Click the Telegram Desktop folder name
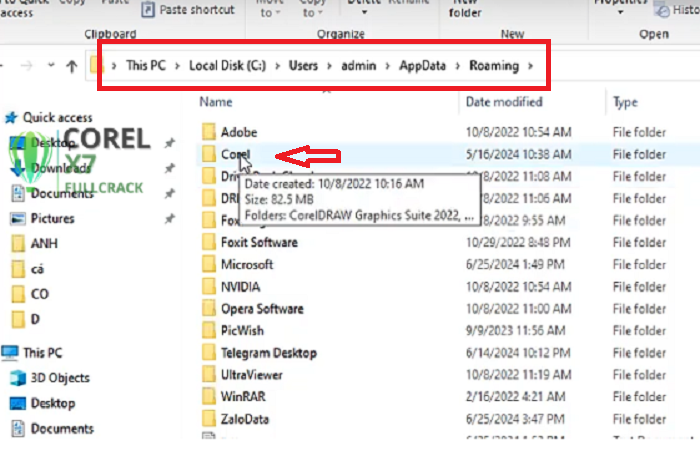 (269, 353)
